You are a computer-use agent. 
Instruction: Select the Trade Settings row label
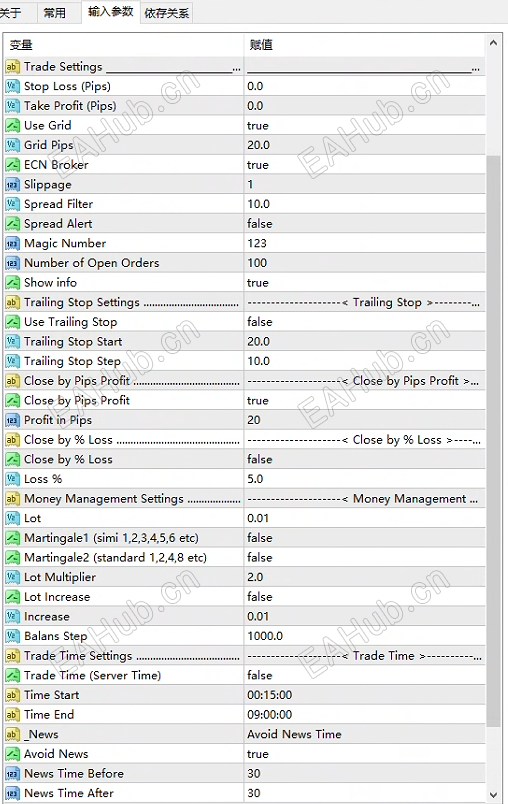click(x=63, y=67)
